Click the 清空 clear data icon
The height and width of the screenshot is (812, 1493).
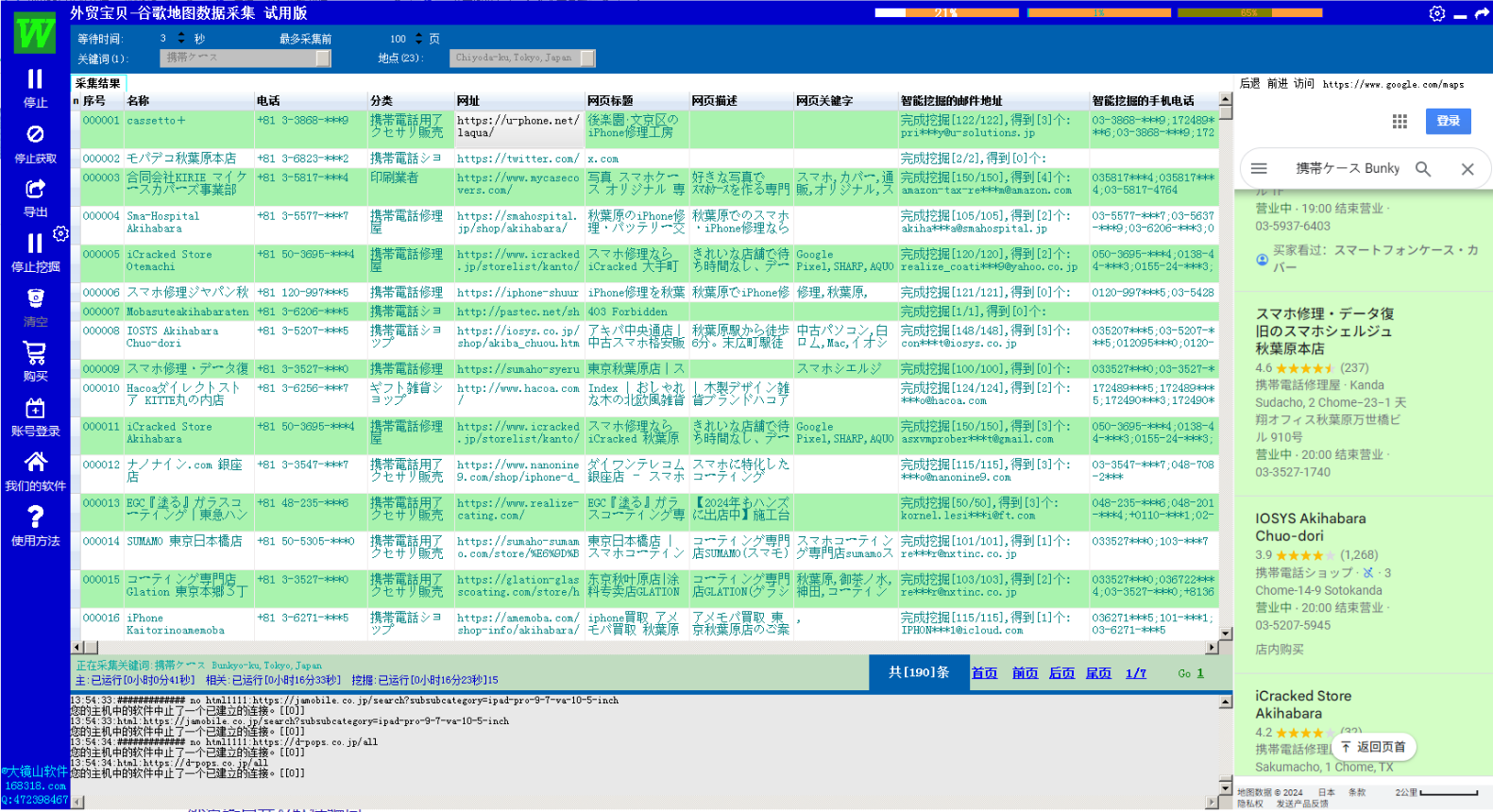[x=35, y=298]
